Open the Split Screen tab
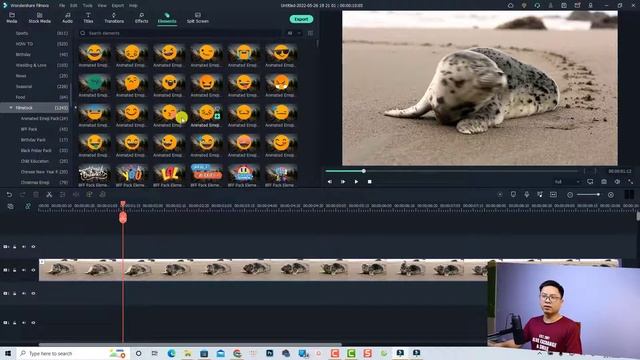 point(198,18)
